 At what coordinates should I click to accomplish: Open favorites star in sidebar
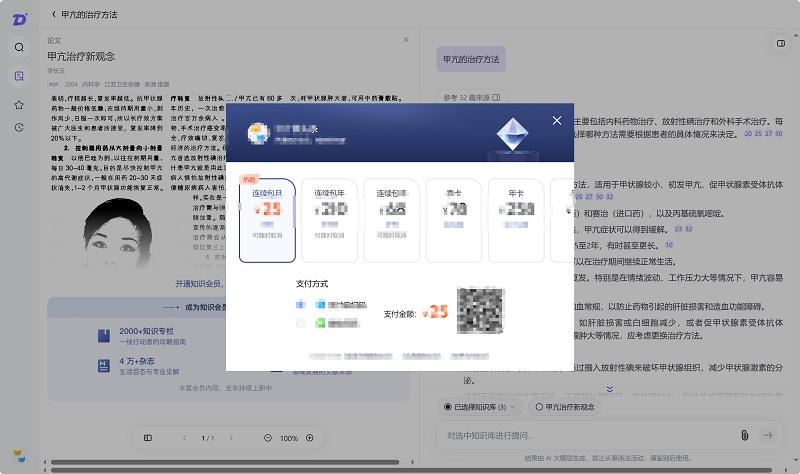coord(19,105)
